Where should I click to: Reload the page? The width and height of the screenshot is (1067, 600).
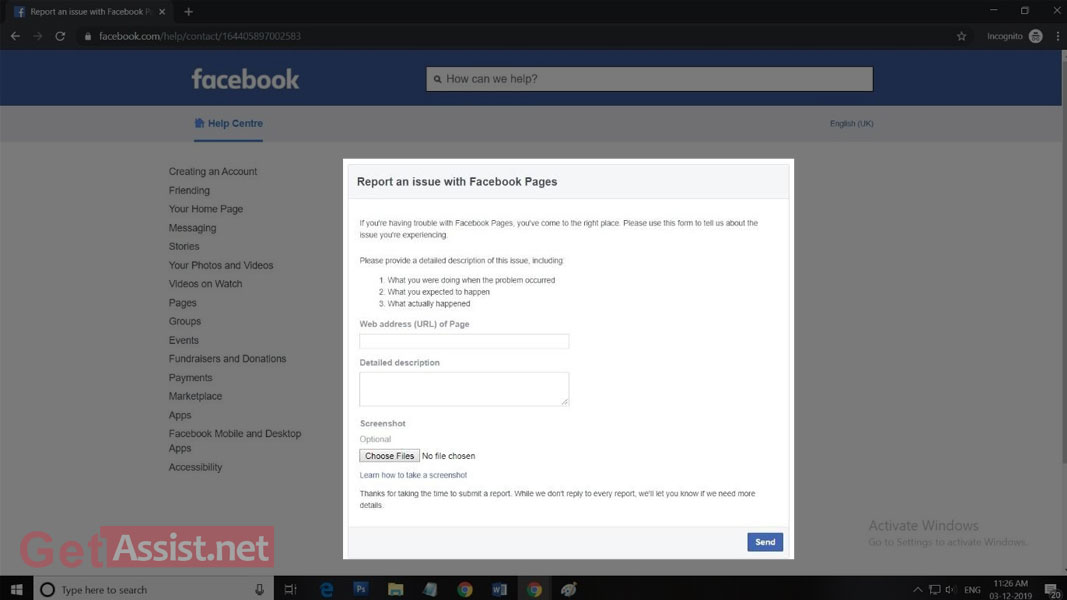tap(60, 35)
